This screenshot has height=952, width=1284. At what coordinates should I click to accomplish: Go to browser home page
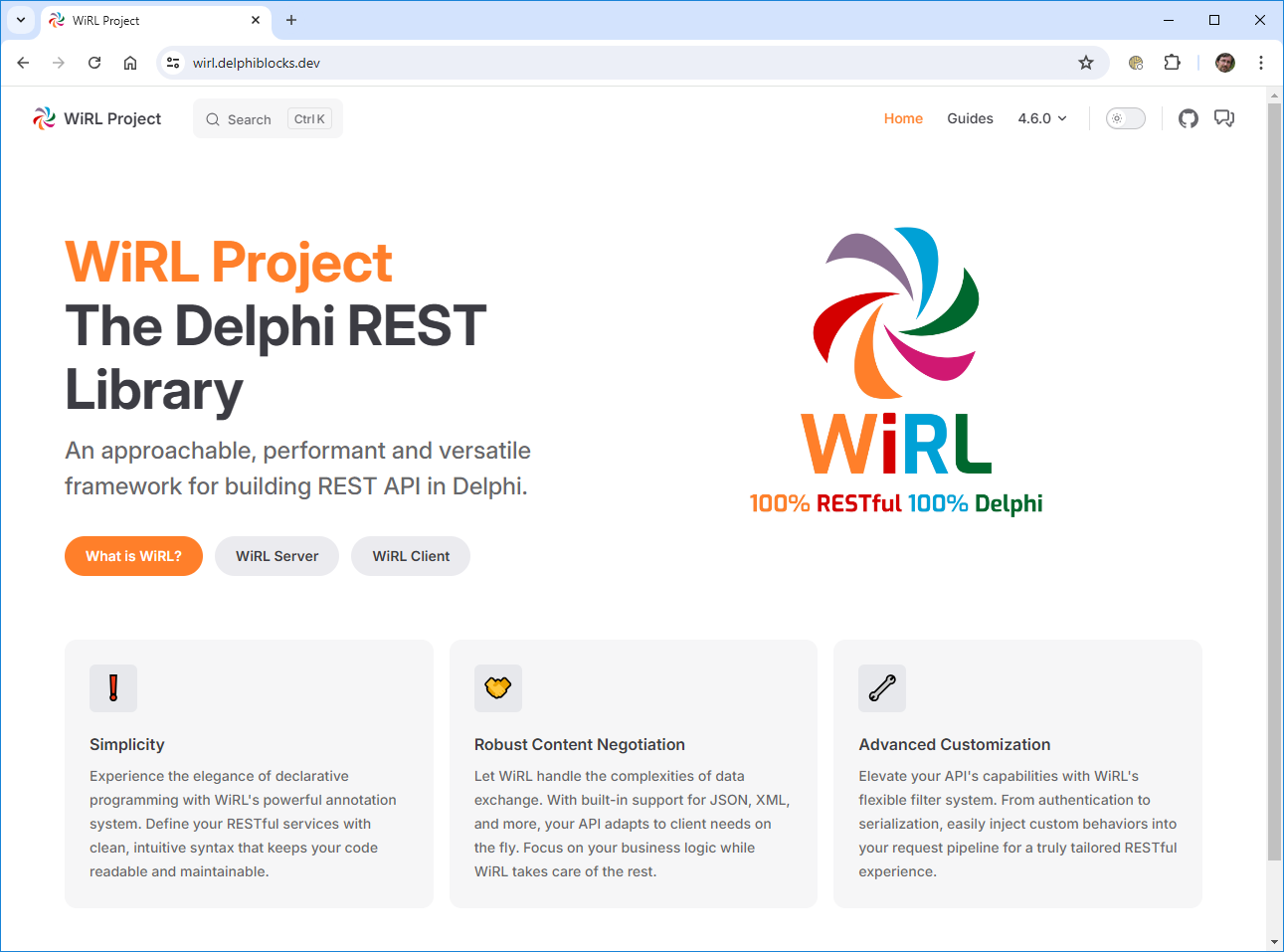pyautogui.click(x=130, y=63)
